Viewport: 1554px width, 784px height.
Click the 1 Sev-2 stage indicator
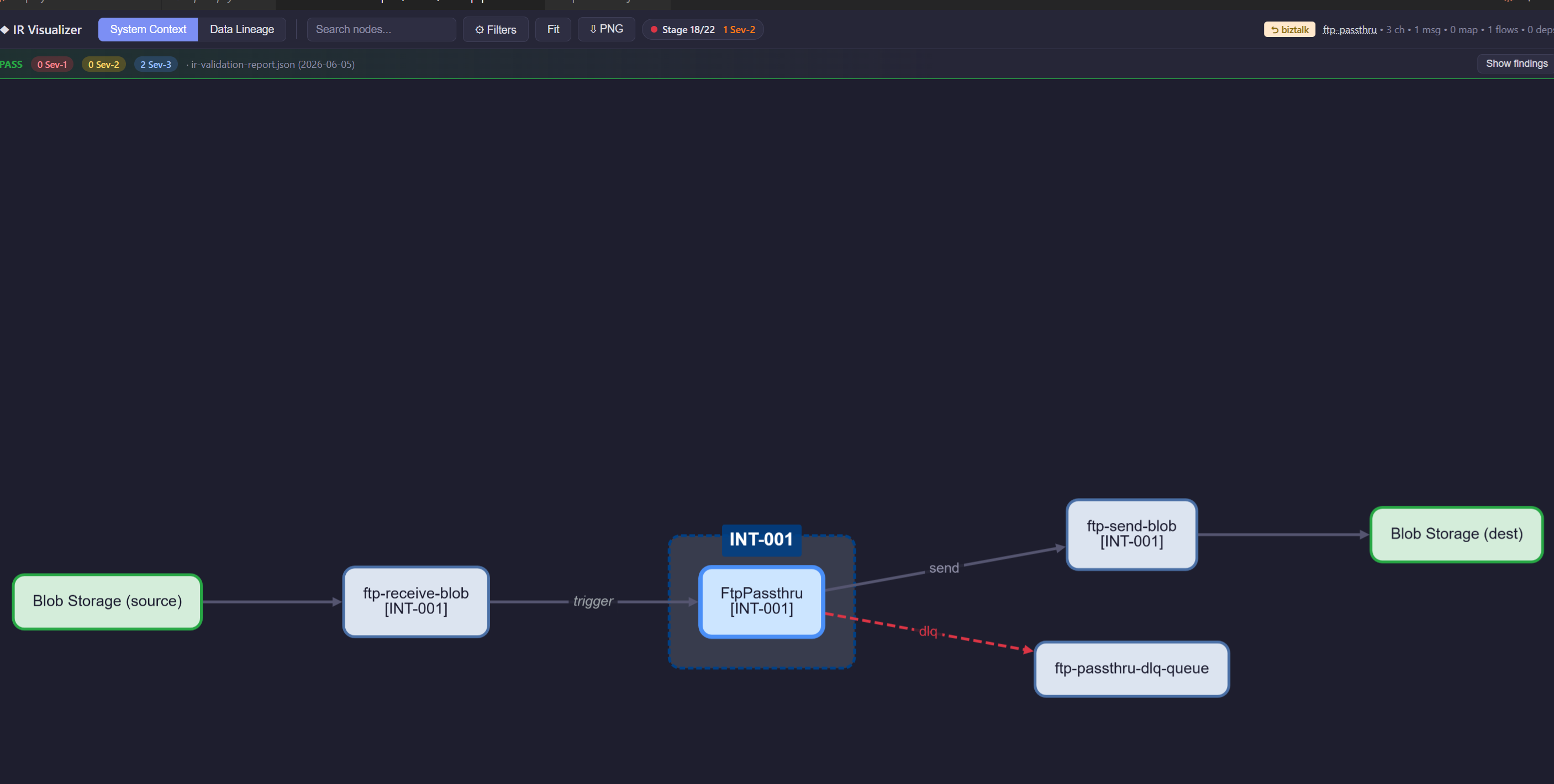[x=739, y=30]
